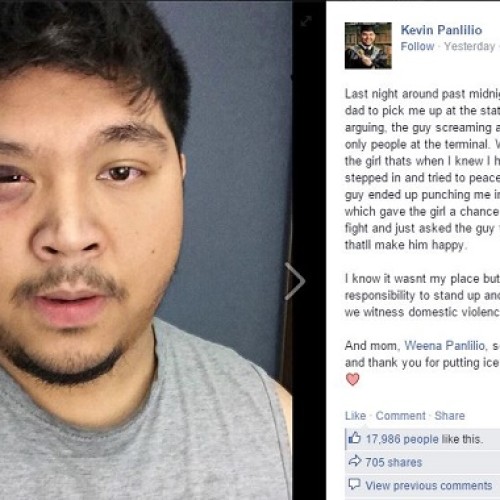
Task: Click the Yesterday timestamp link
Action: pyautogui.click(x=469, y=46)
